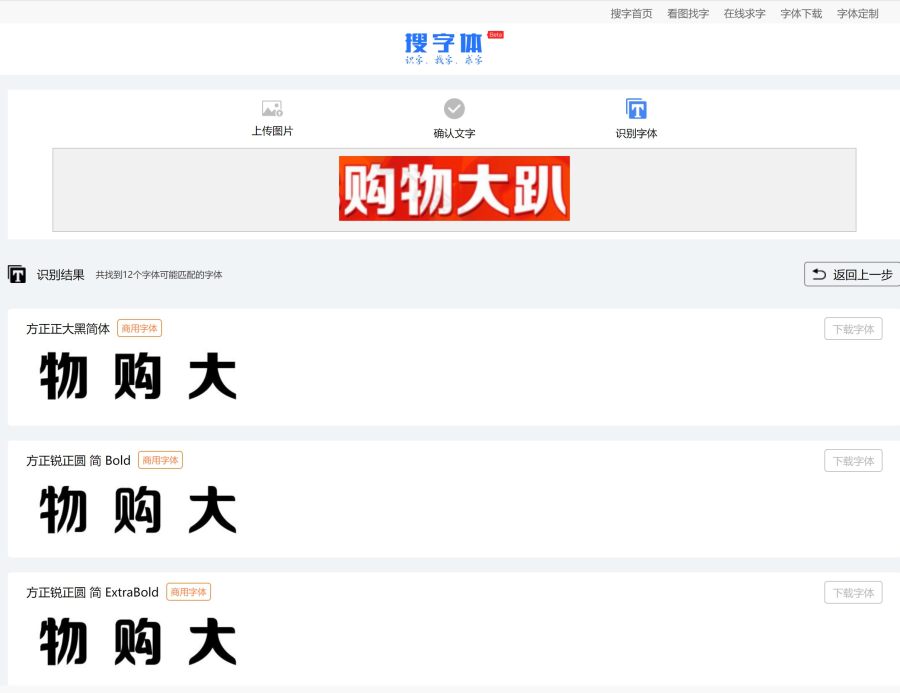This screenshot has width=900, height=693.
Task: Click the identify font T icon
Action: coord(636,108)
